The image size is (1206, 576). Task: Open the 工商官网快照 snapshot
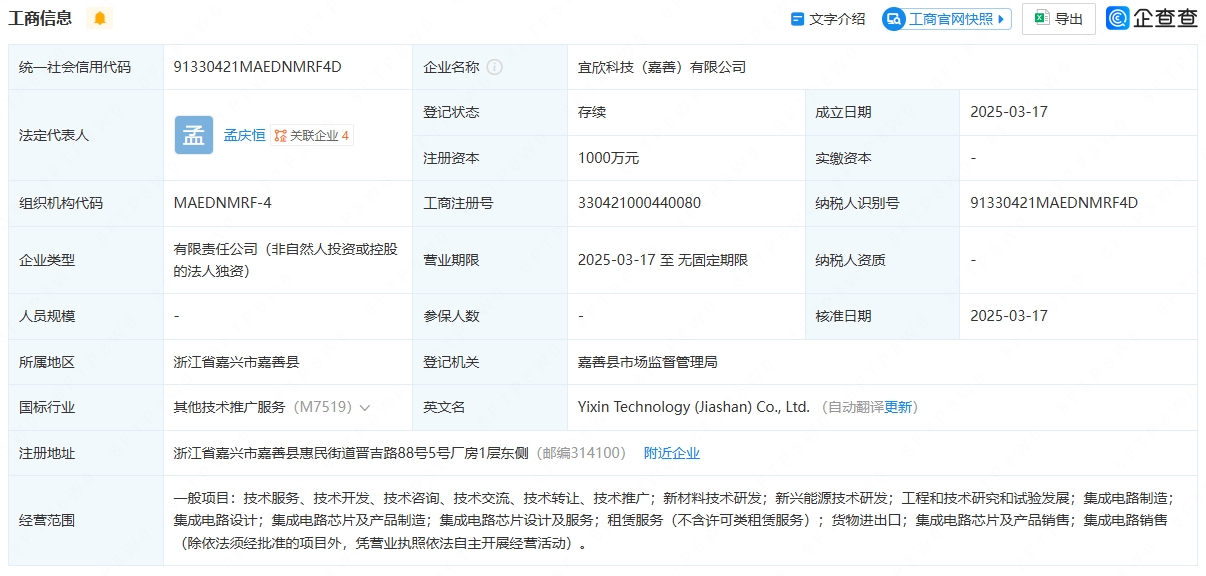(x=946, y=19)
